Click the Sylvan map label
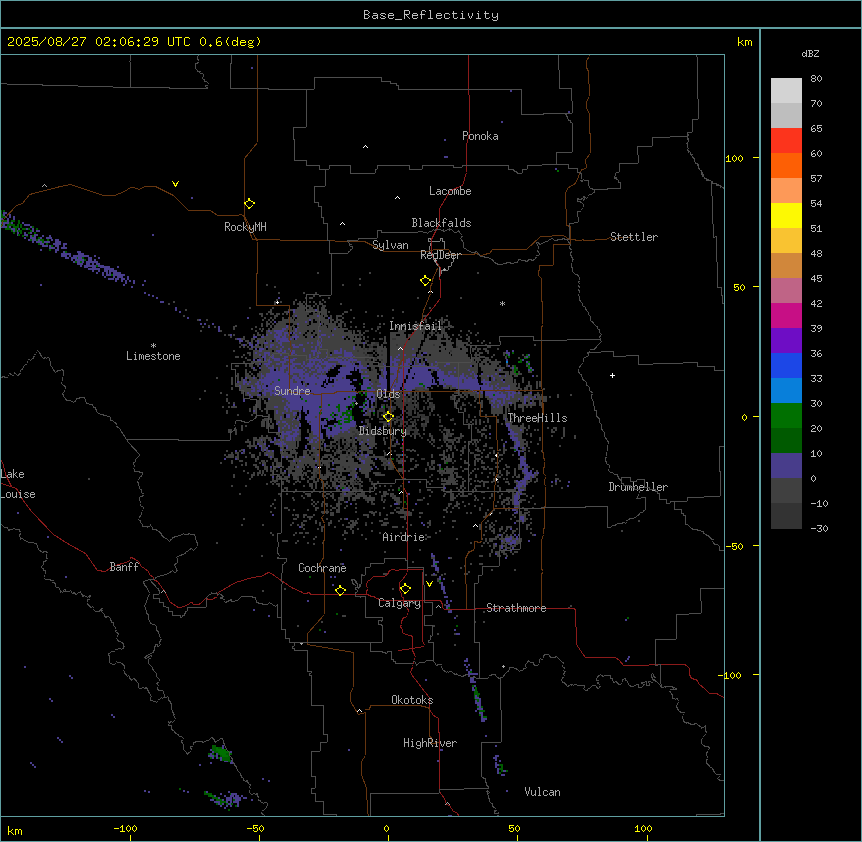This screenshot has height=842, width=862. pyautogui.click(x=390, y=245)
